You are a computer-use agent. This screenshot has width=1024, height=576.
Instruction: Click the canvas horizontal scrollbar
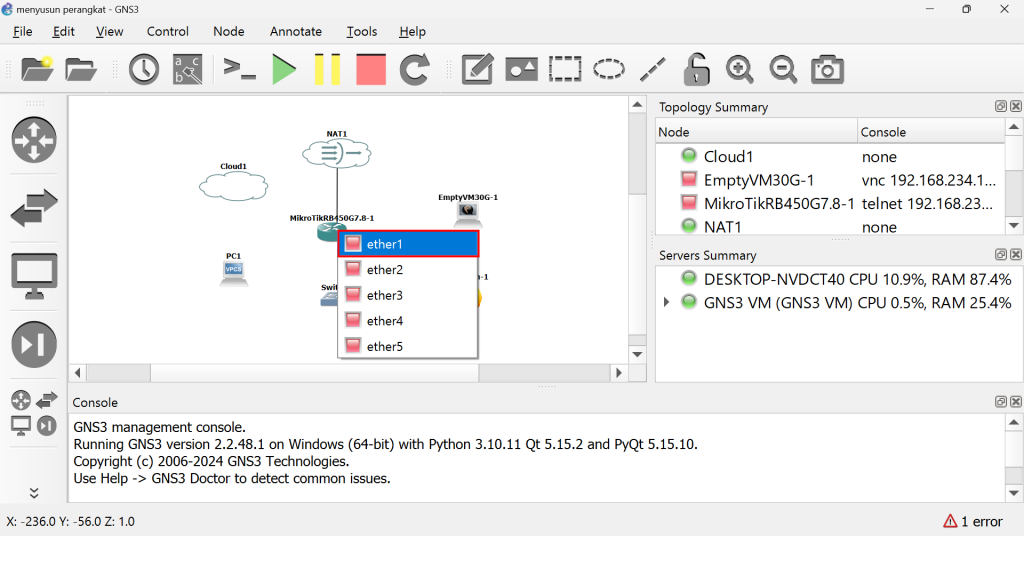click(314, 373)
